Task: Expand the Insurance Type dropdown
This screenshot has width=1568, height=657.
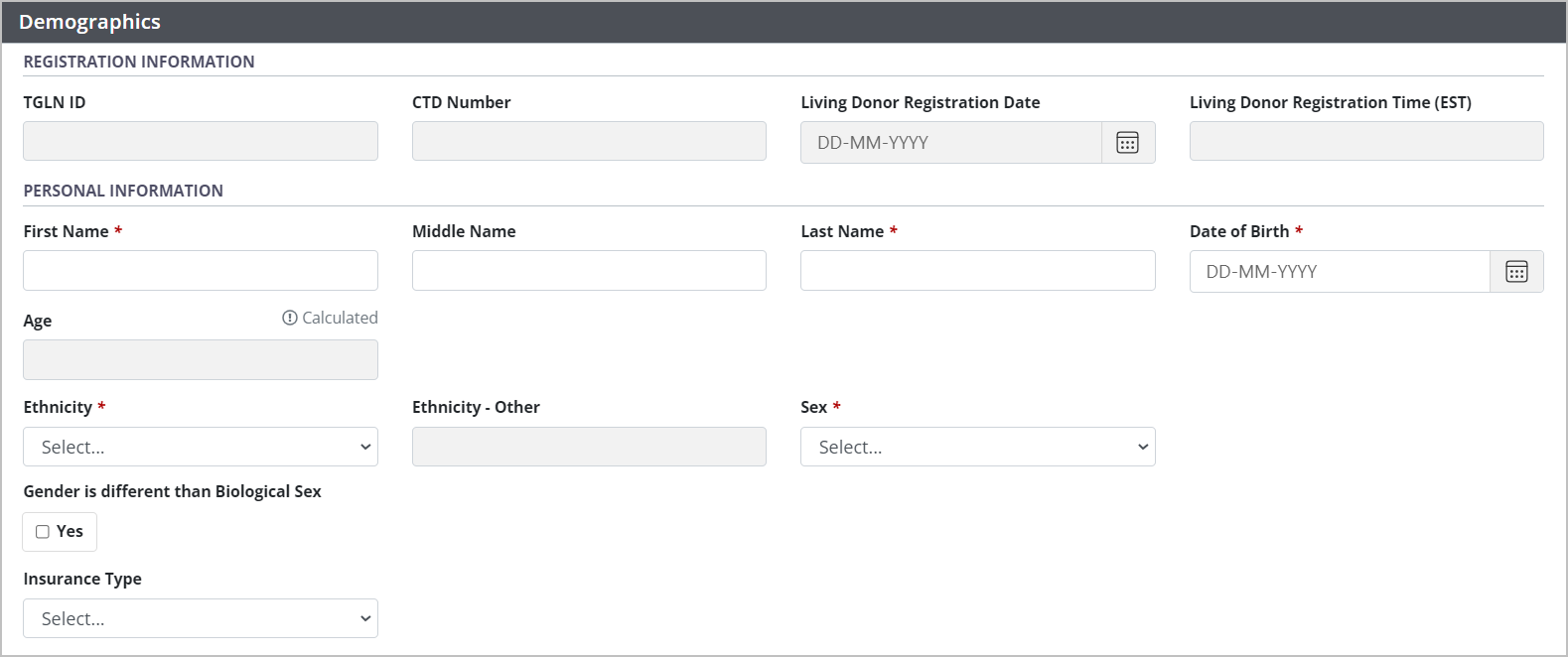Action: pyautogui.click(x=201, y=618)
